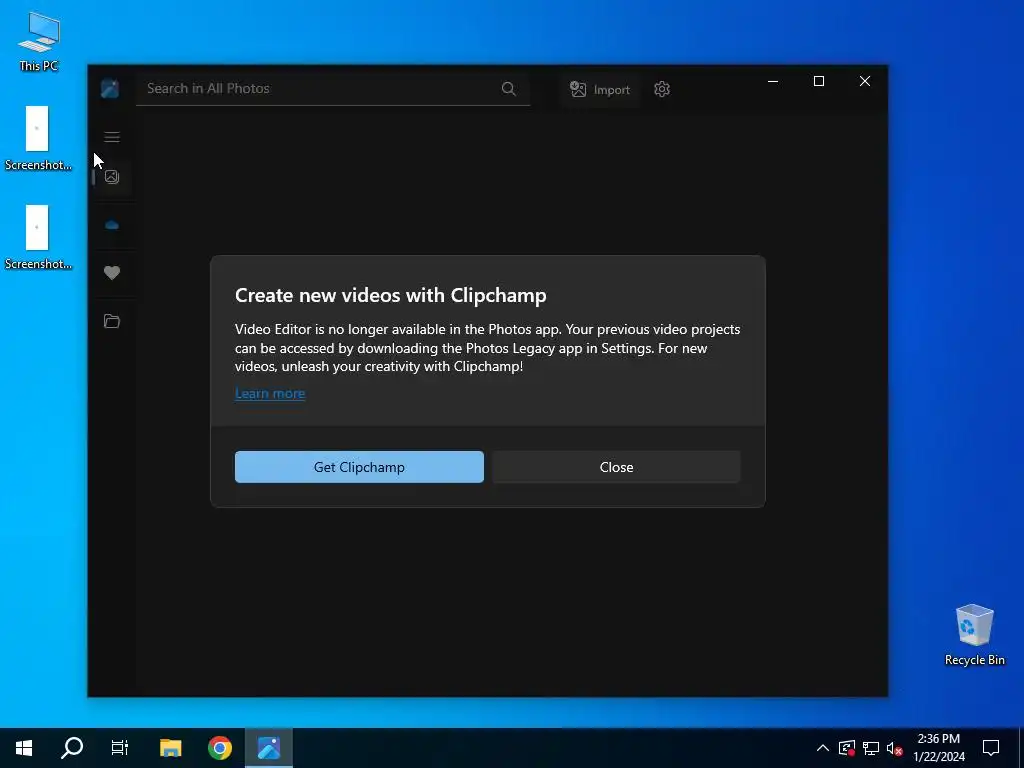Click the Import button
The image size is (1024, 768).
pos(600,89)
